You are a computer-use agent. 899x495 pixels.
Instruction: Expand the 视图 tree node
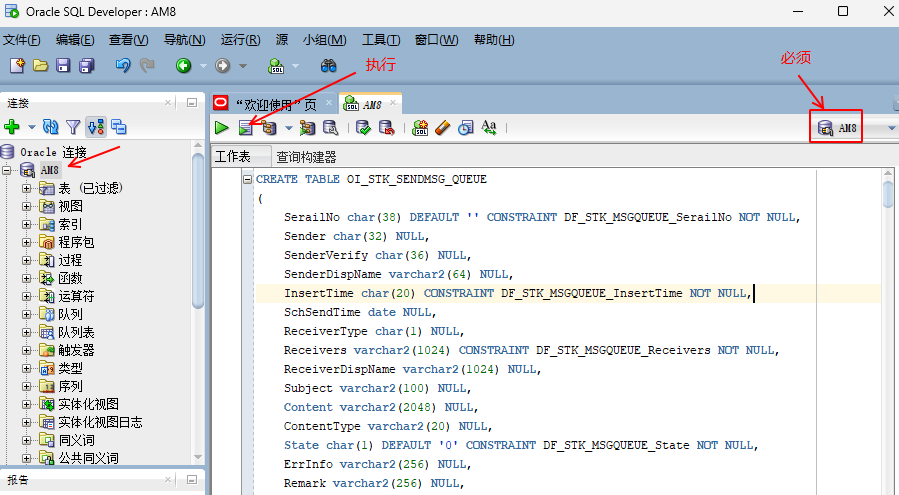click(27, 206)
